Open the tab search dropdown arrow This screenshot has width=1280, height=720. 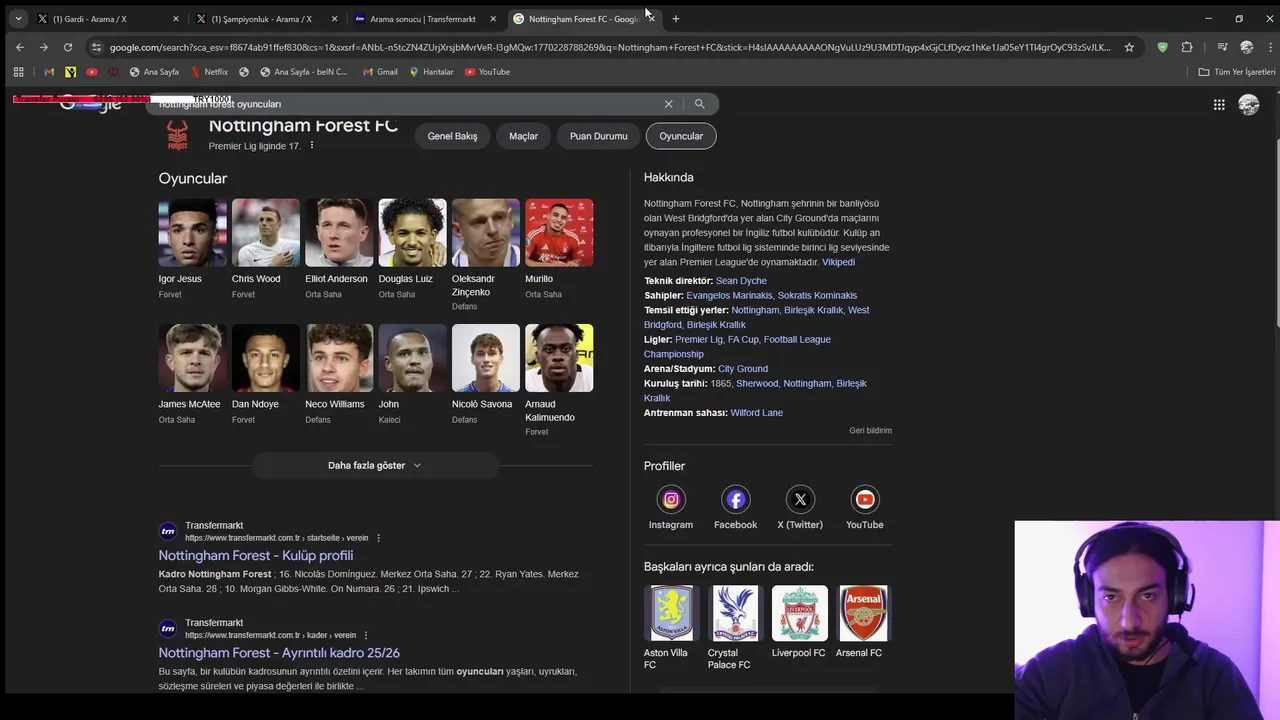click(18, 19)
